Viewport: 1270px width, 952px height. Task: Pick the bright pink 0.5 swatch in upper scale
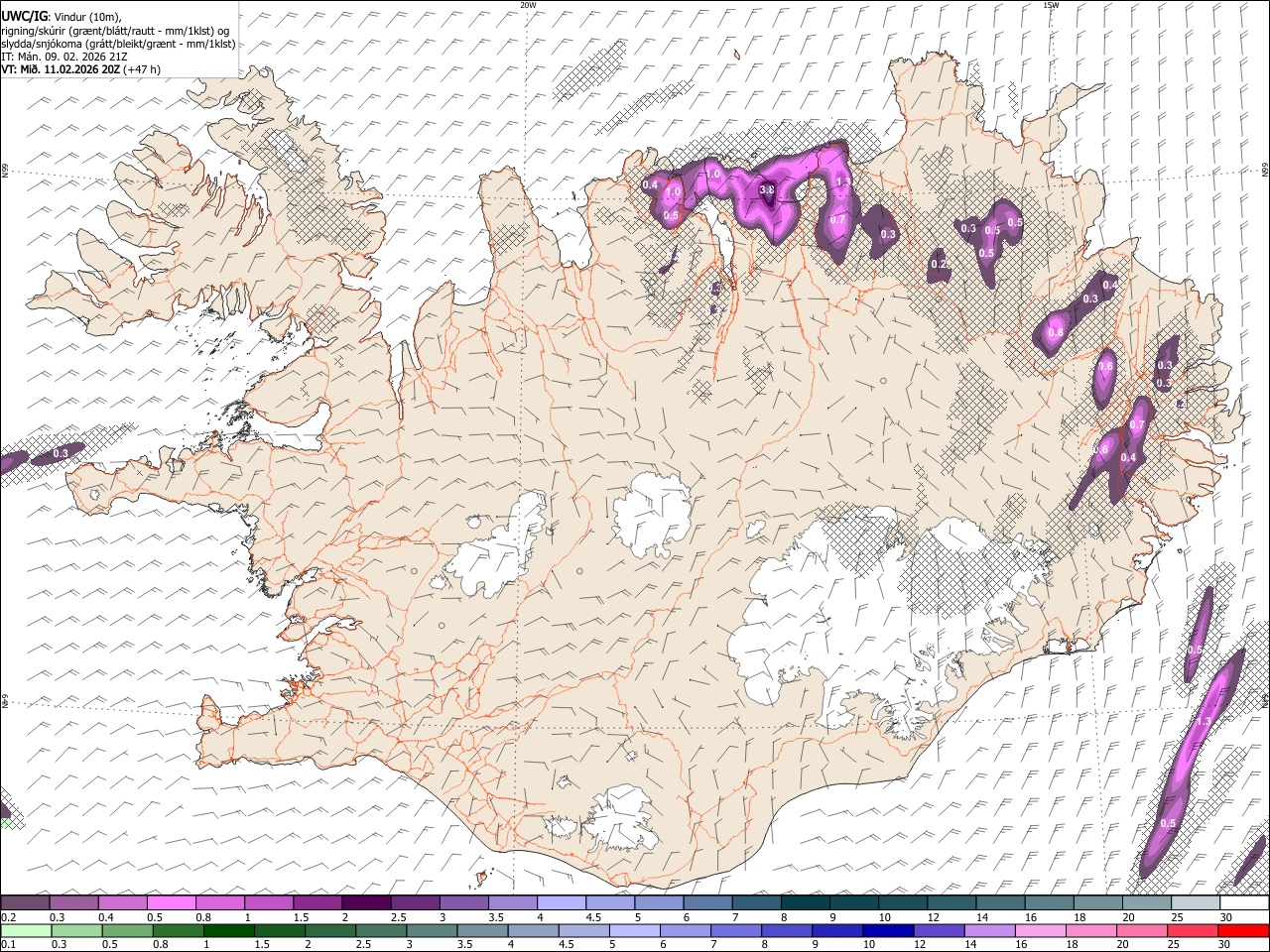pos(171,902)
